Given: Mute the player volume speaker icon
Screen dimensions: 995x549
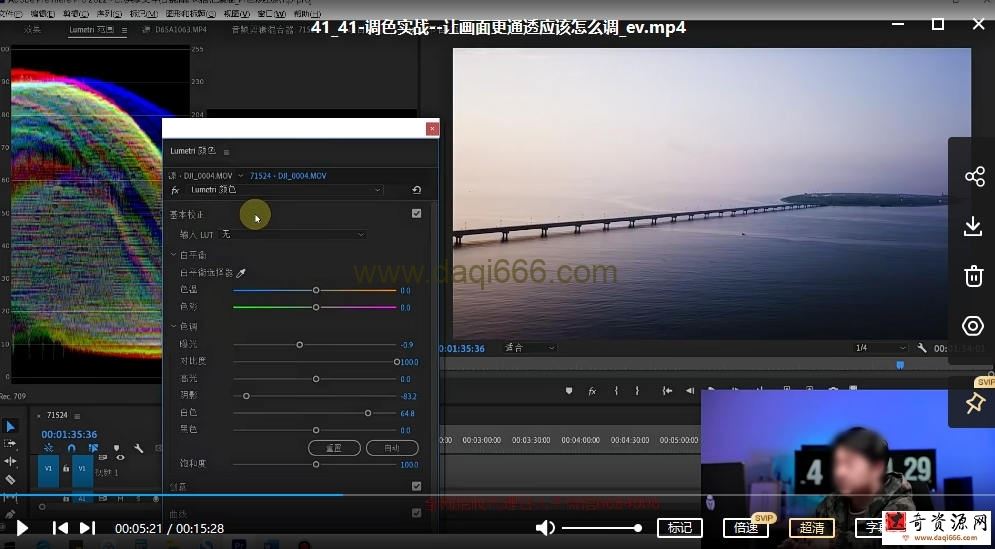Looking at the screenshot, I should coord(544,527).
